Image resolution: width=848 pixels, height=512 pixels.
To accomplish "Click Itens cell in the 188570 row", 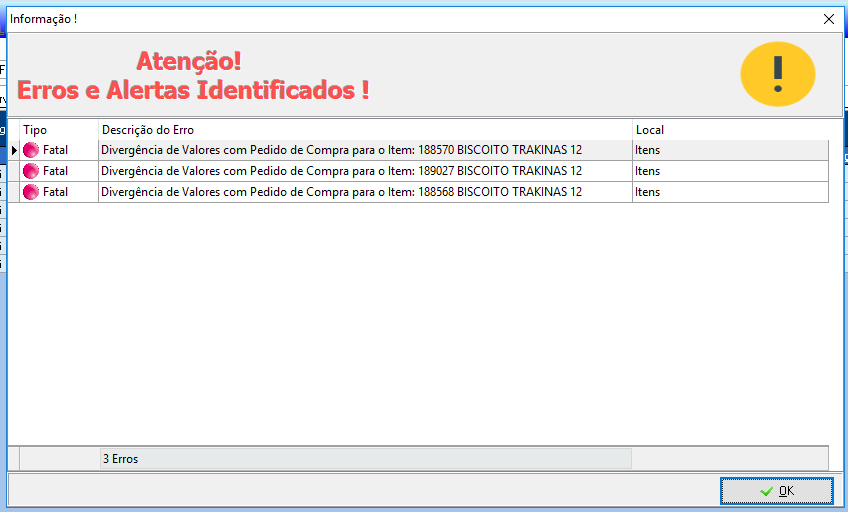I will [730, 150].
